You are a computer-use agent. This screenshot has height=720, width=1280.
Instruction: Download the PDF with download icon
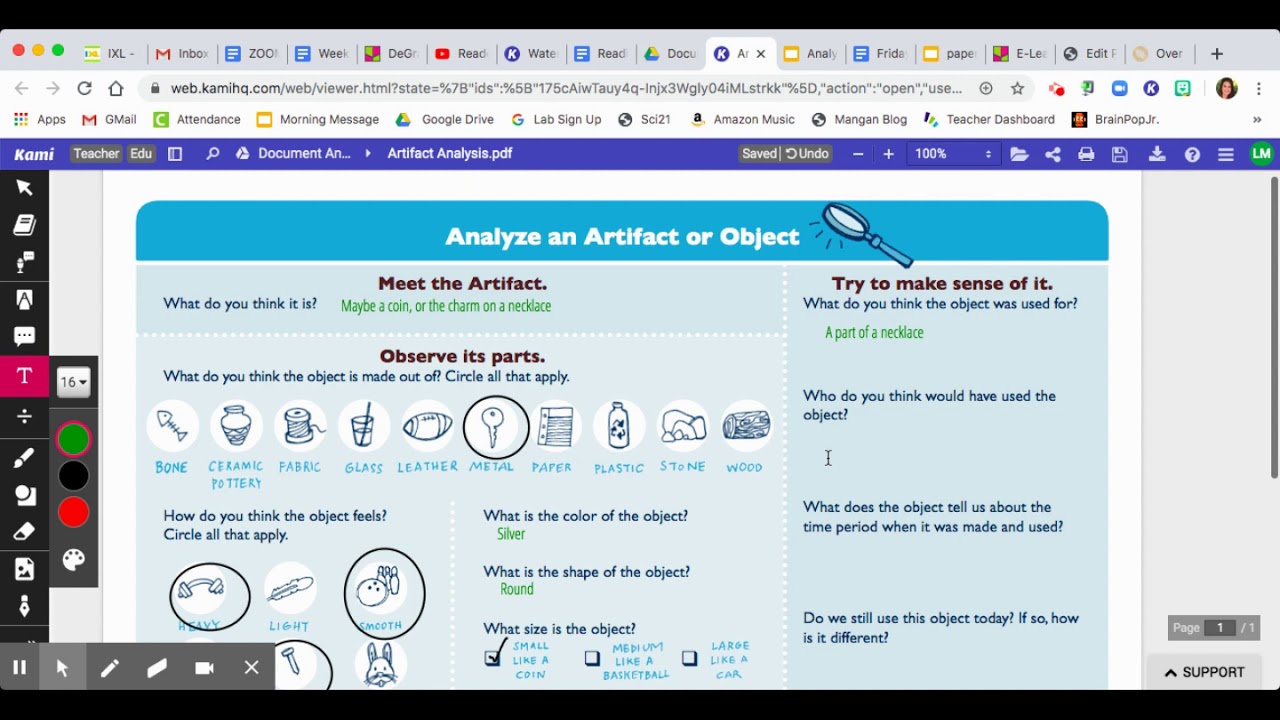pos(1157,154)
